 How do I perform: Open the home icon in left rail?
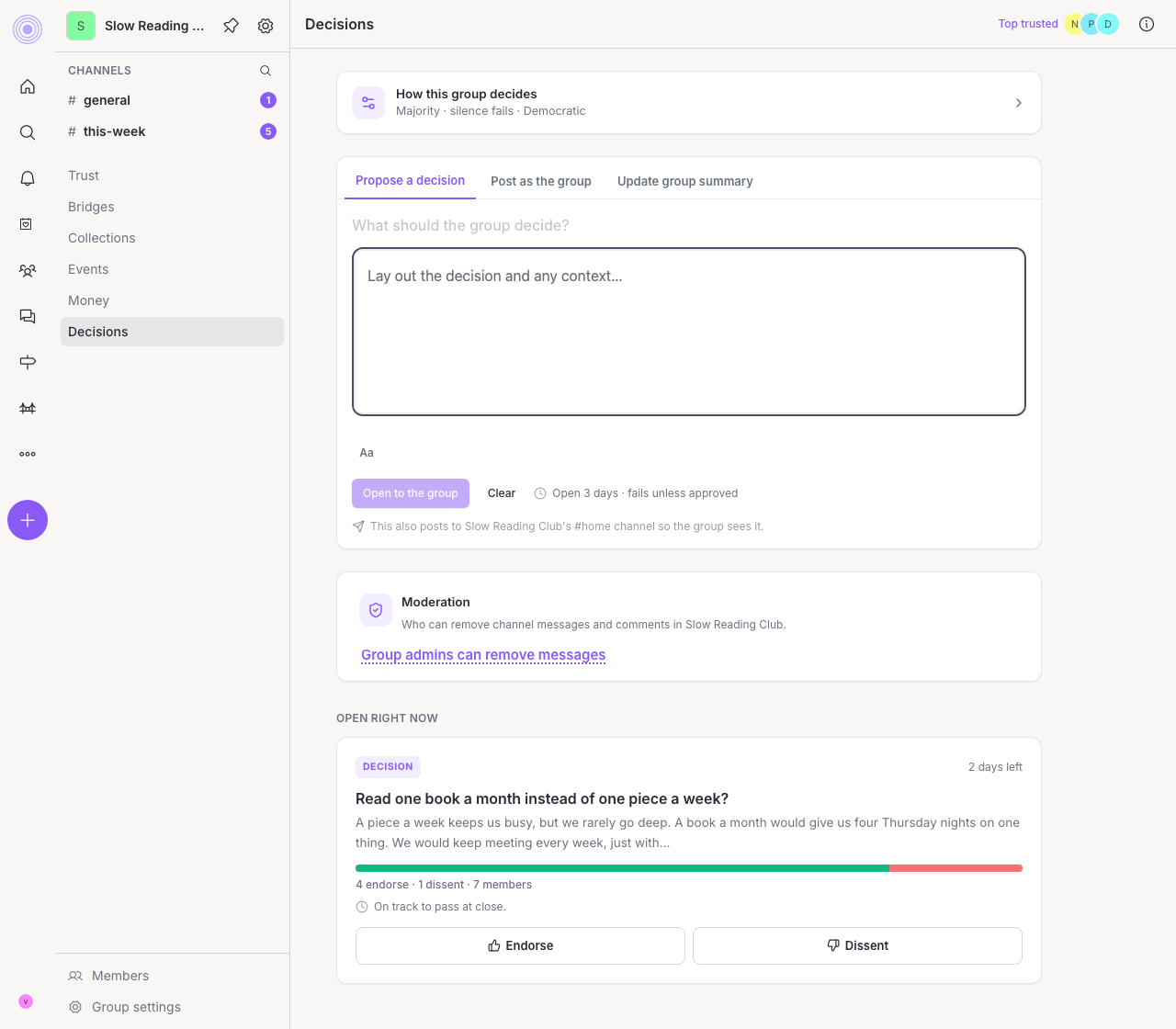28,86
